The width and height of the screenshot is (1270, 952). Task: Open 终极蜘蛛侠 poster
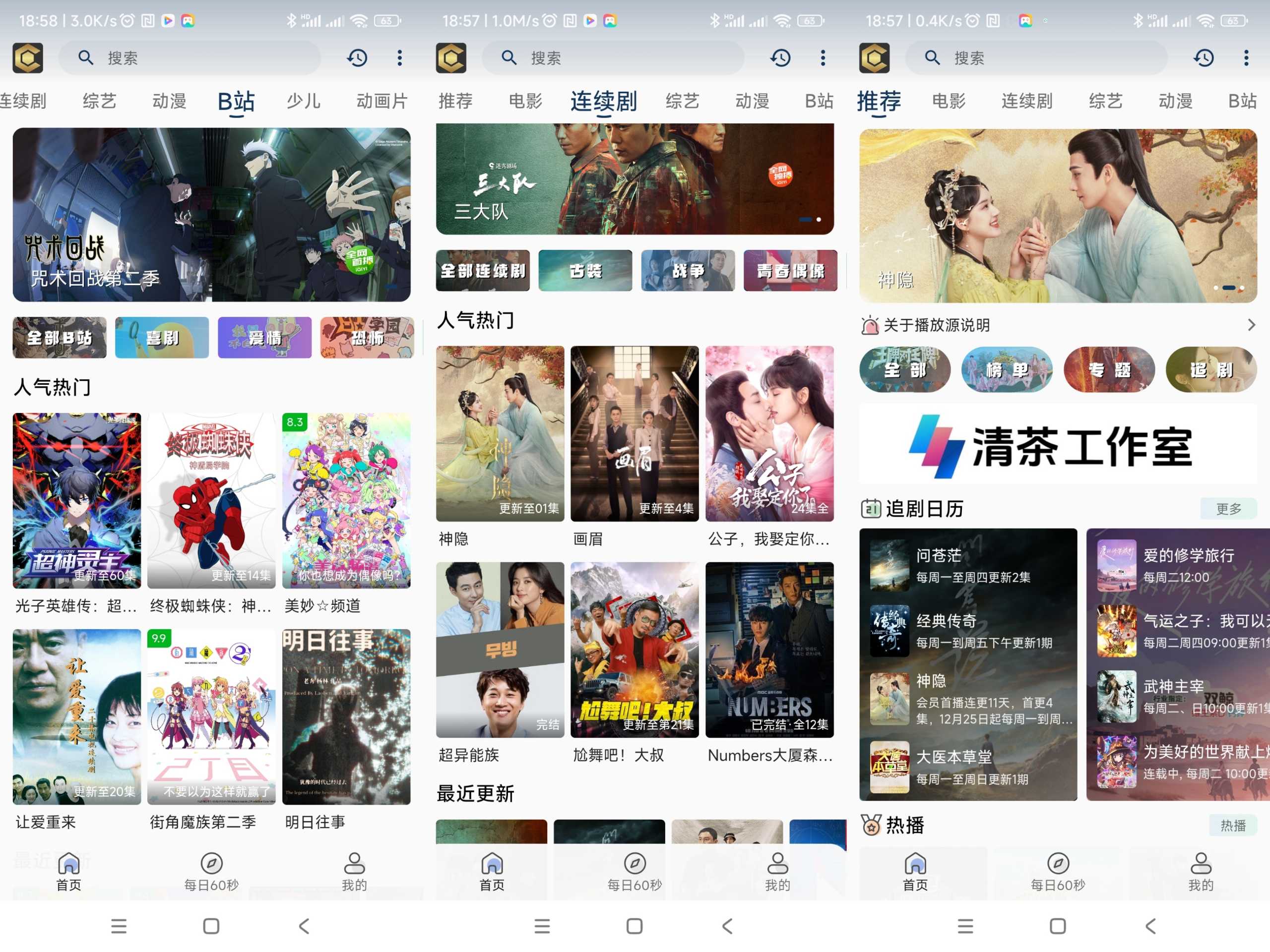(x=211, y=500)
